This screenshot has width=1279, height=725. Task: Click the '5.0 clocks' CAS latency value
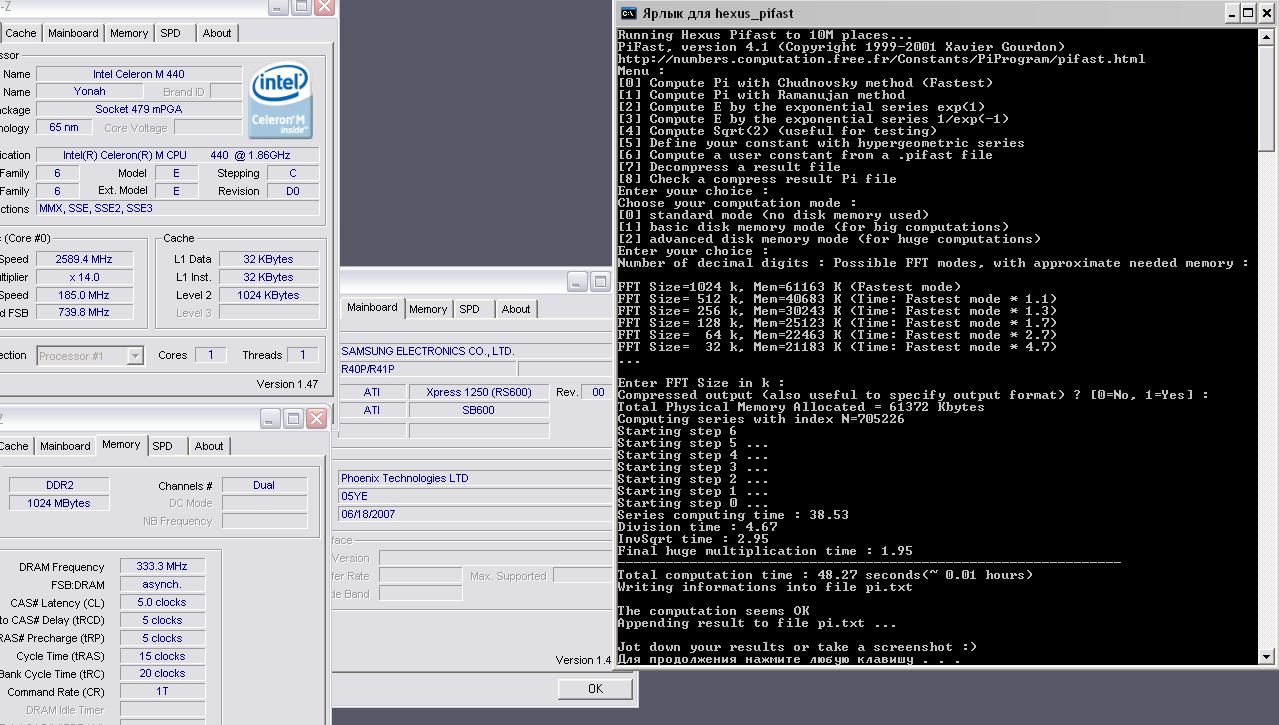tap(162, 602)
